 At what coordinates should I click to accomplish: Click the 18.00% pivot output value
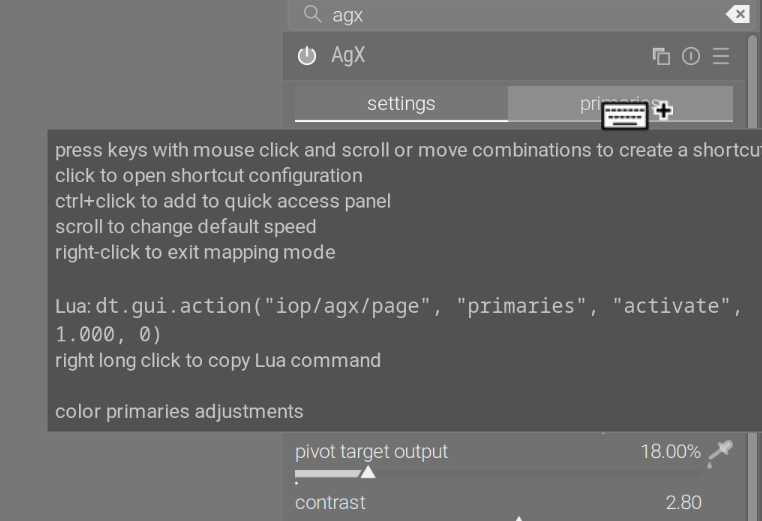coord(670,452)
